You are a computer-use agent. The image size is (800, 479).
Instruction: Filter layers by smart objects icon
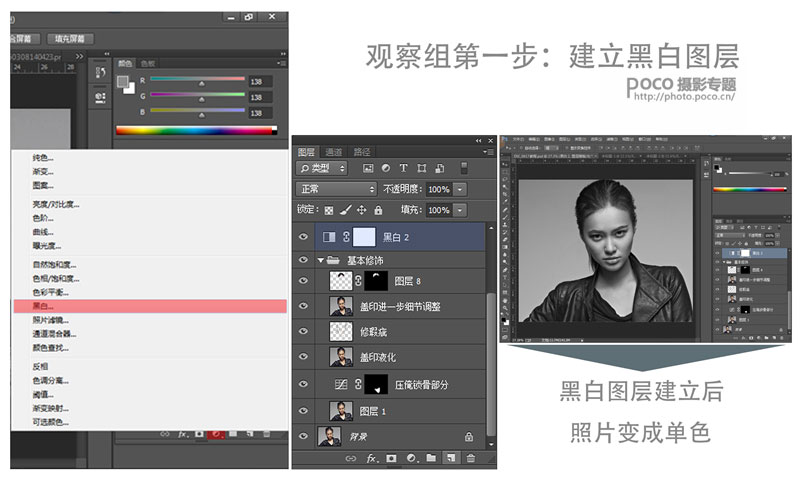point(439,168)
